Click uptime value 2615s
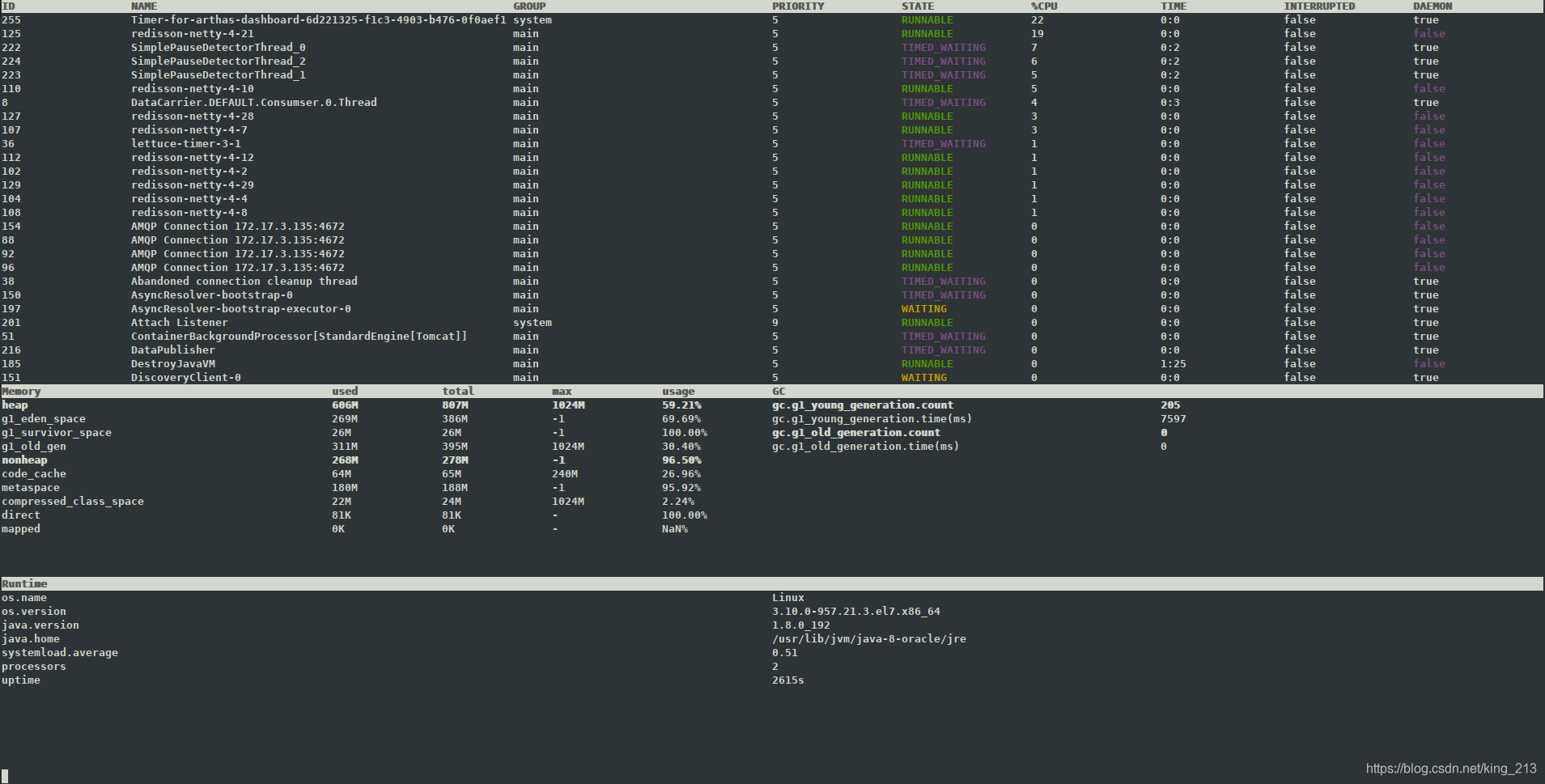The height and width of the screenshot is (784, 1545). point(788,680)
